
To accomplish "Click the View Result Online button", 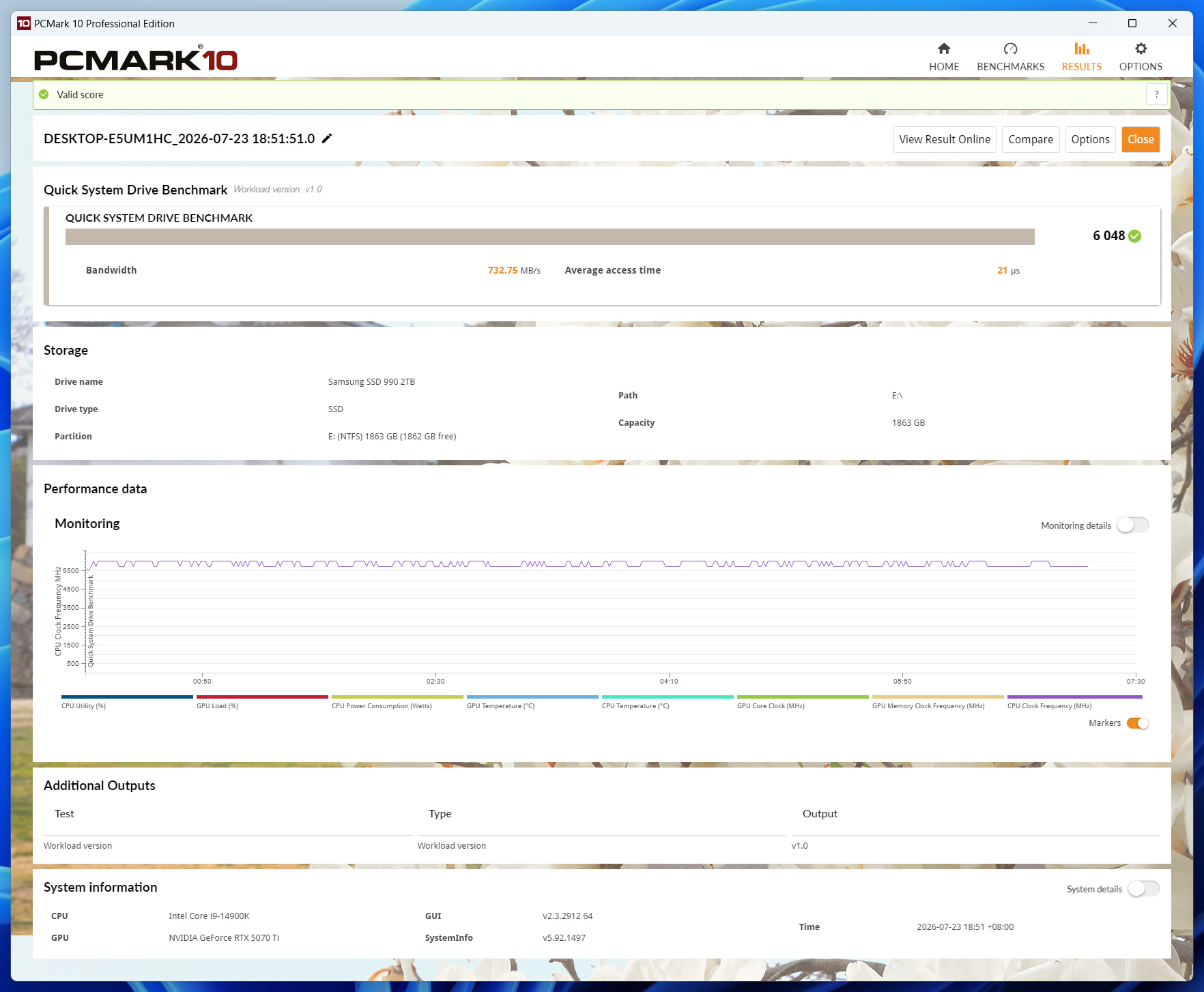I will 945,139.
